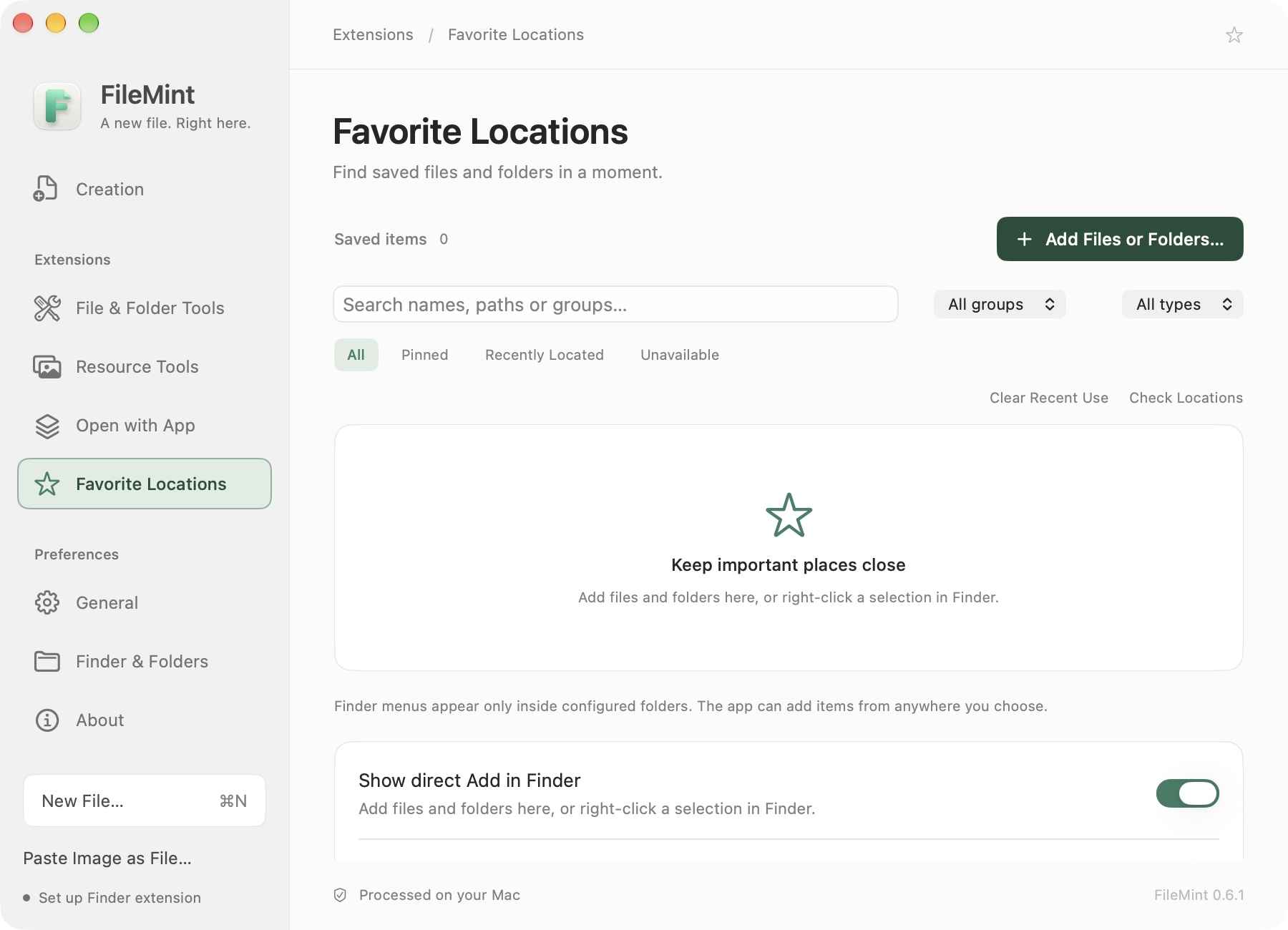The height and width of the screenshot is (930, 1288).
Task: Click the Saved items count label
Action: 391,239
